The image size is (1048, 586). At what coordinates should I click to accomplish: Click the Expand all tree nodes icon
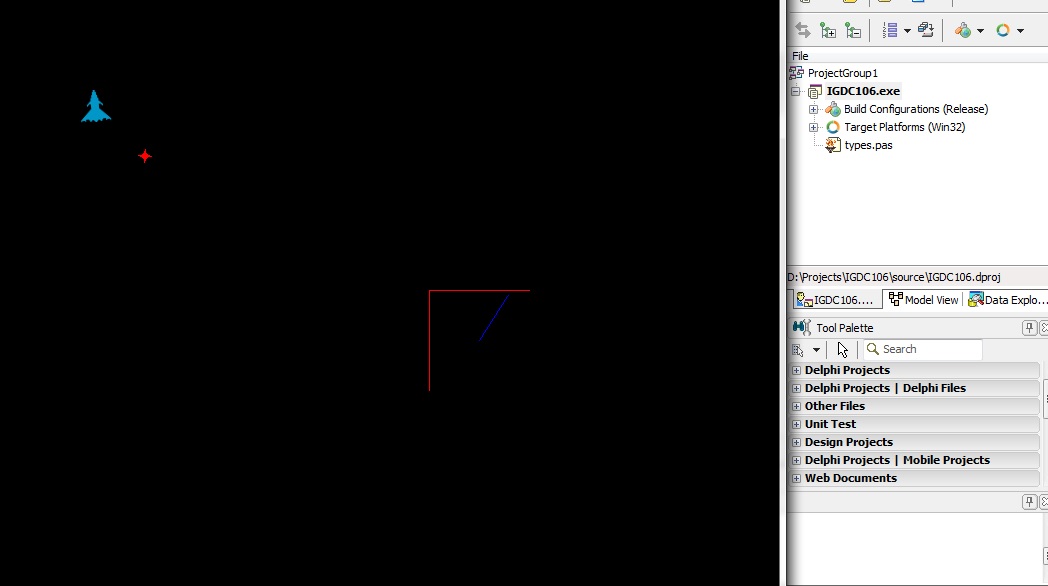[828, 31]
